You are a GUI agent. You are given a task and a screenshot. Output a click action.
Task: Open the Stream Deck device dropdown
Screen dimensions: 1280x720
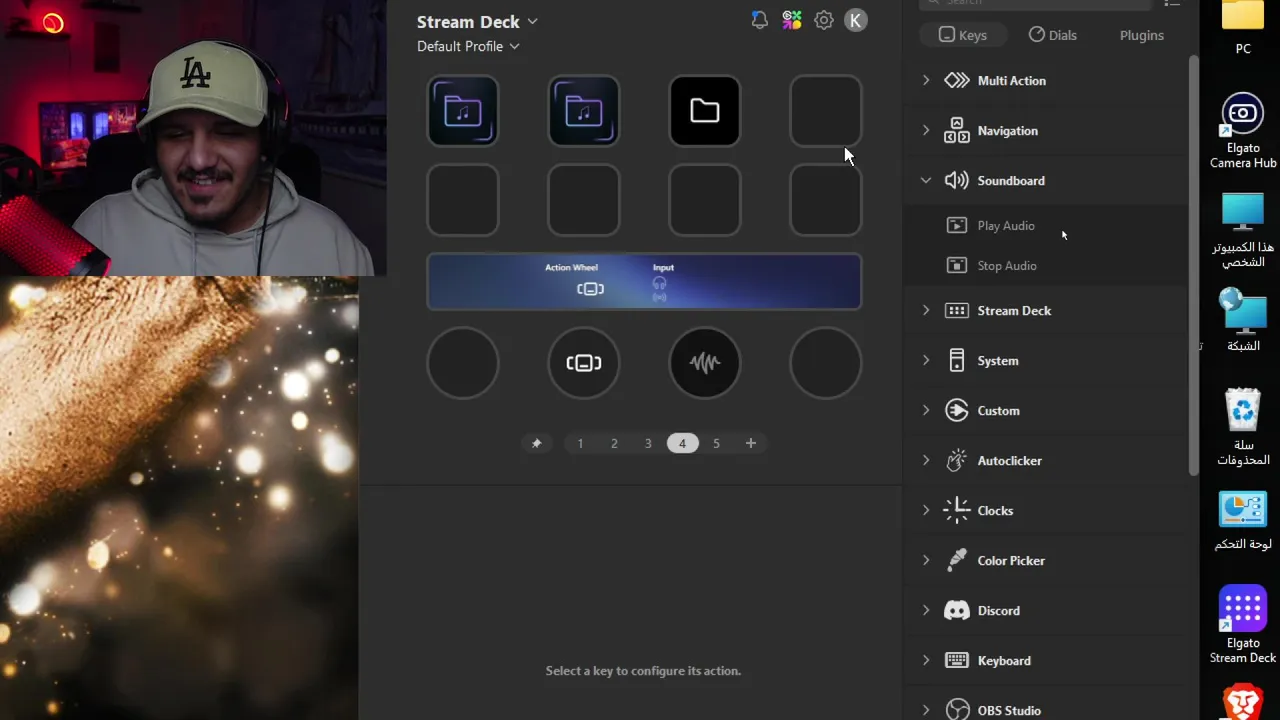click(x=477, y=21)
